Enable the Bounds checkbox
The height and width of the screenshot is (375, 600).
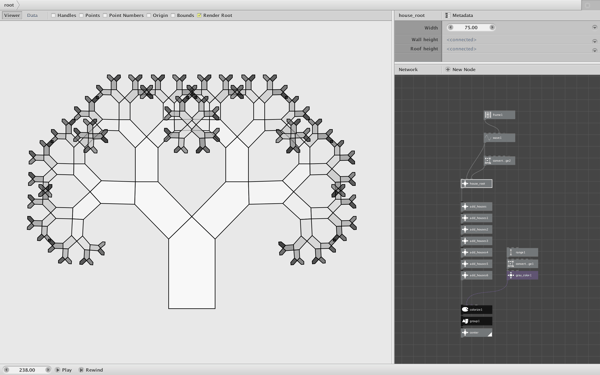tap(173, 15)
